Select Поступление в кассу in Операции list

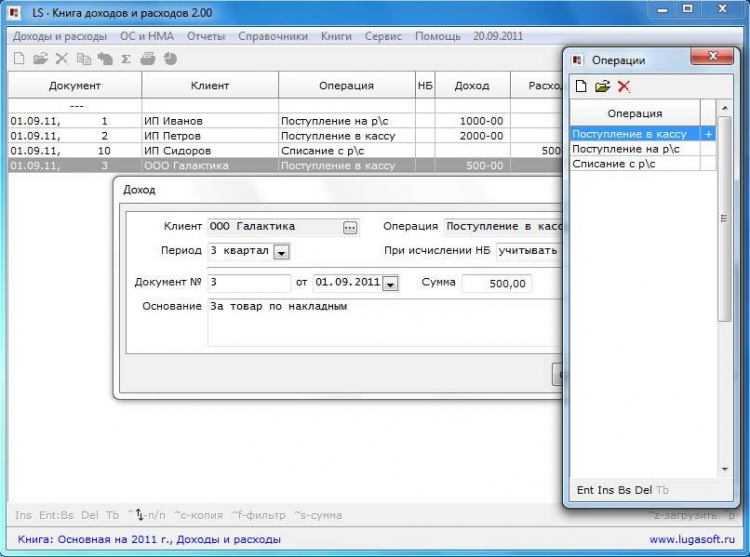(635, 134)
